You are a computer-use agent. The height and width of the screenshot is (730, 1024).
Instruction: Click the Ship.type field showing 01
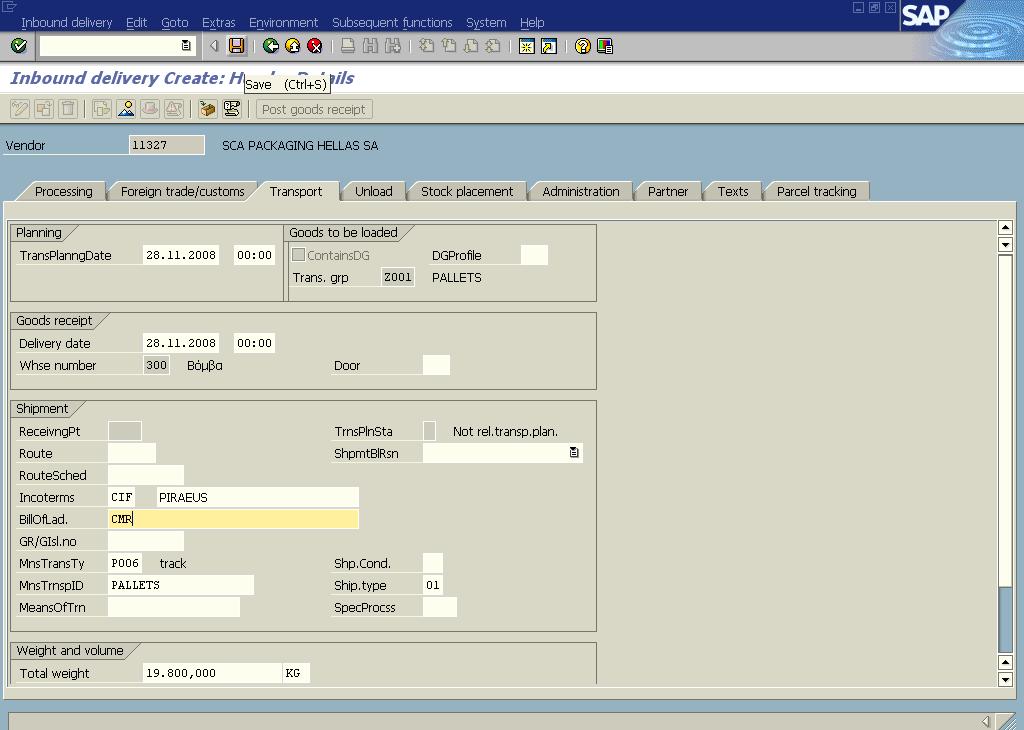(433, 585)
